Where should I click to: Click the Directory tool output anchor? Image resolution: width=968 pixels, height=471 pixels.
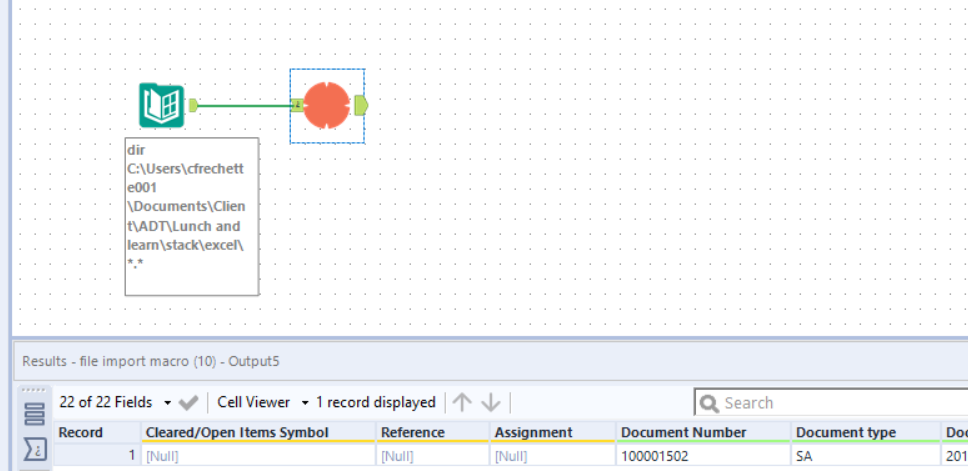point(193,106)
